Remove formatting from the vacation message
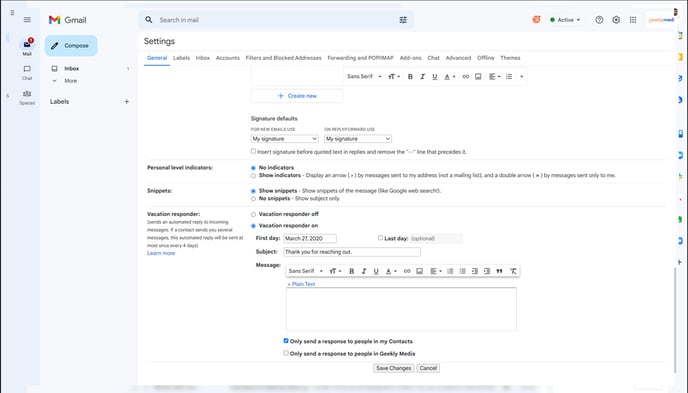The width and height of the screenshot is (688, 393). 513,271
